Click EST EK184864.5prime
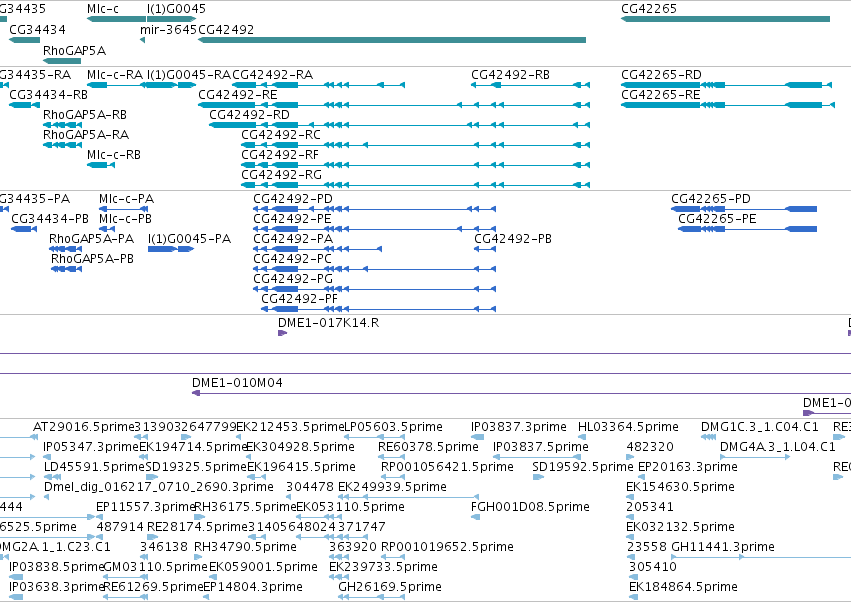The image size is (851, 602). click(633, 598)
